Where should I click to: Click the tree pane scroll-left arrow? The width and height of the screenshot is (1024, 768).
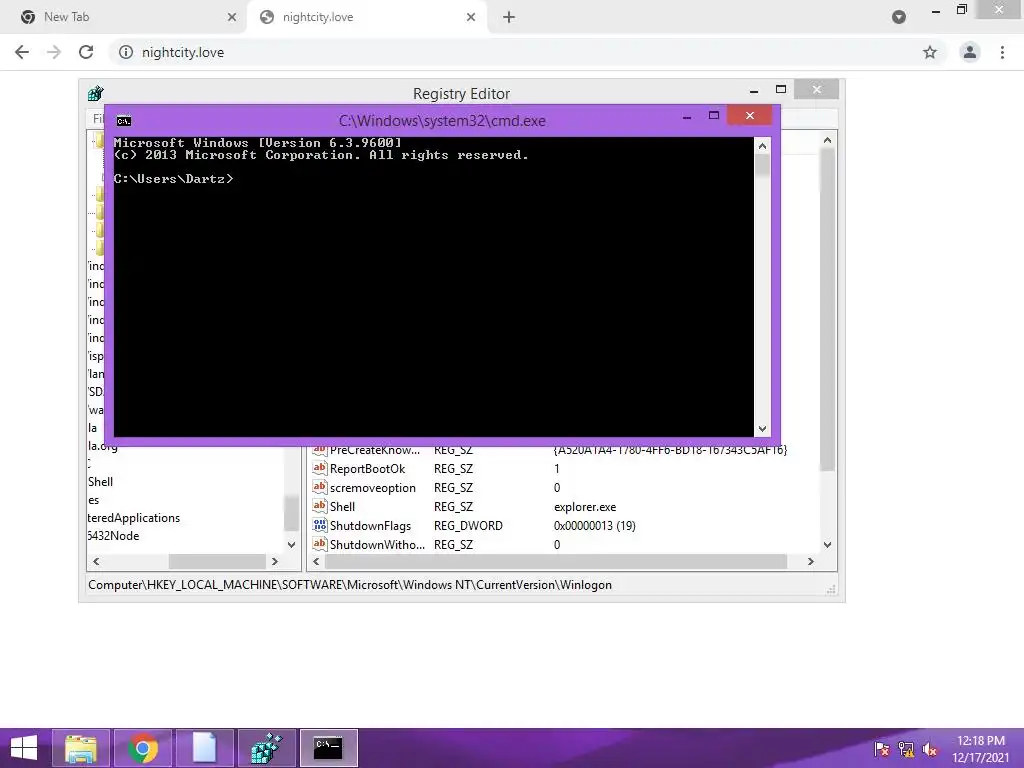(96, 562)
